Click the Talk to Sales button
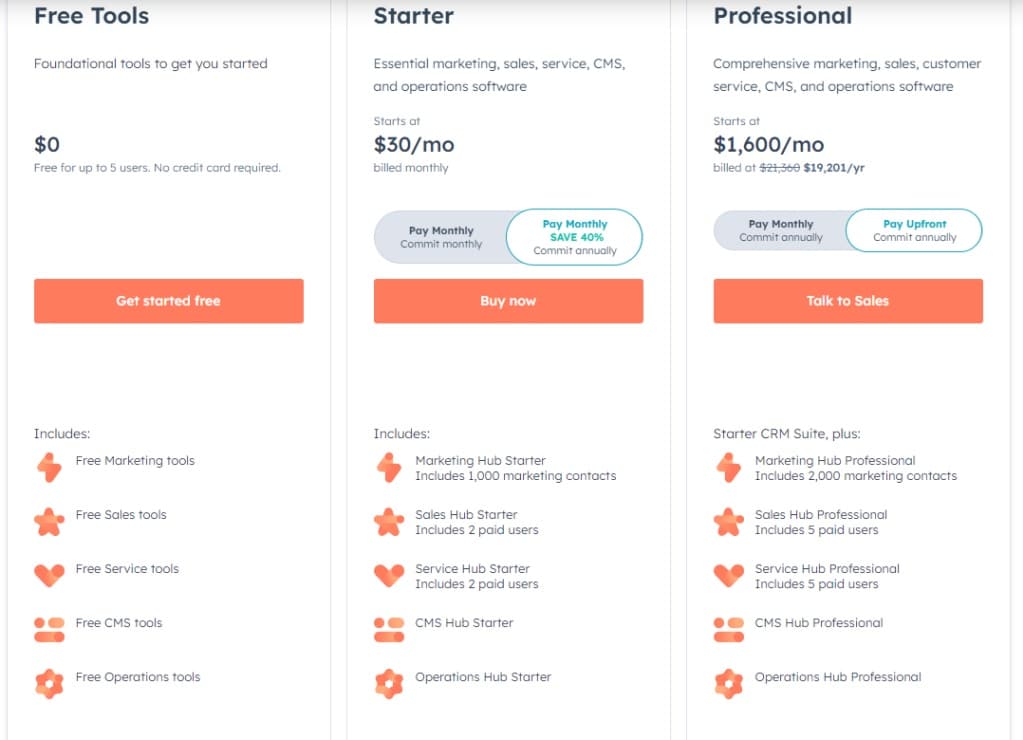1023x740 pixels. pyautogui.click(x=848, y=301)
